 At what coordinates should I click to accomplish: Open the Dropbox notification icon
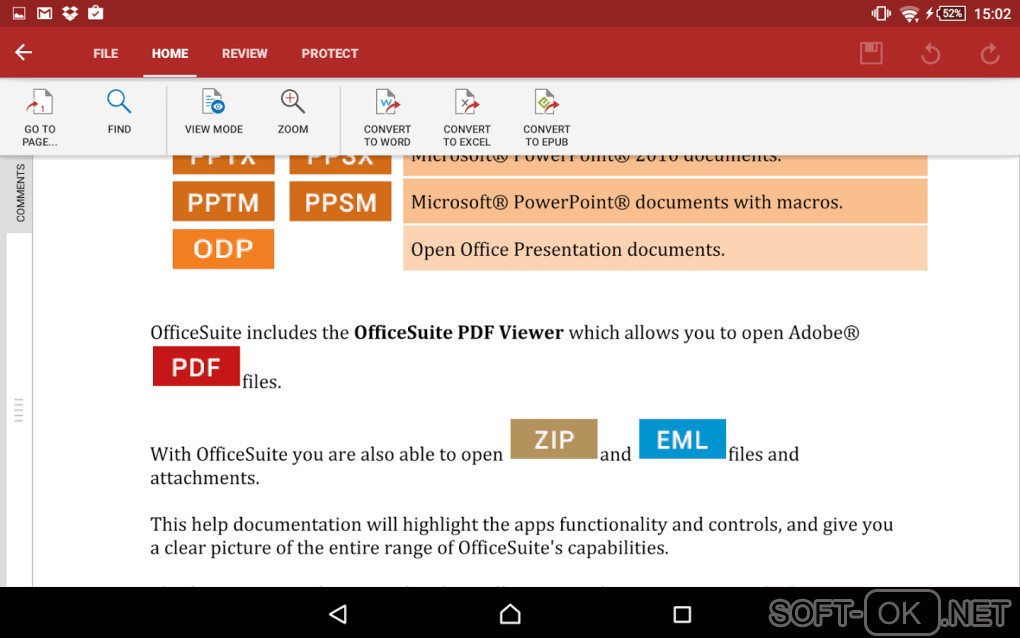(70, 13)
